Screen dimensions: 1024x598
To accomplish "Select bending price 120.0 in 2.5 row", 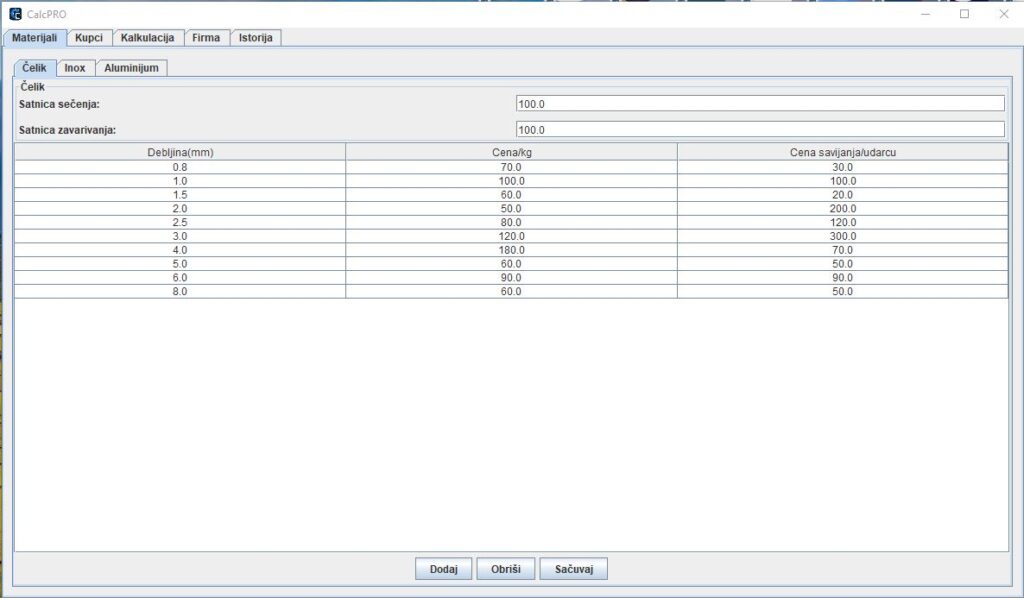I will click(843, 223).
